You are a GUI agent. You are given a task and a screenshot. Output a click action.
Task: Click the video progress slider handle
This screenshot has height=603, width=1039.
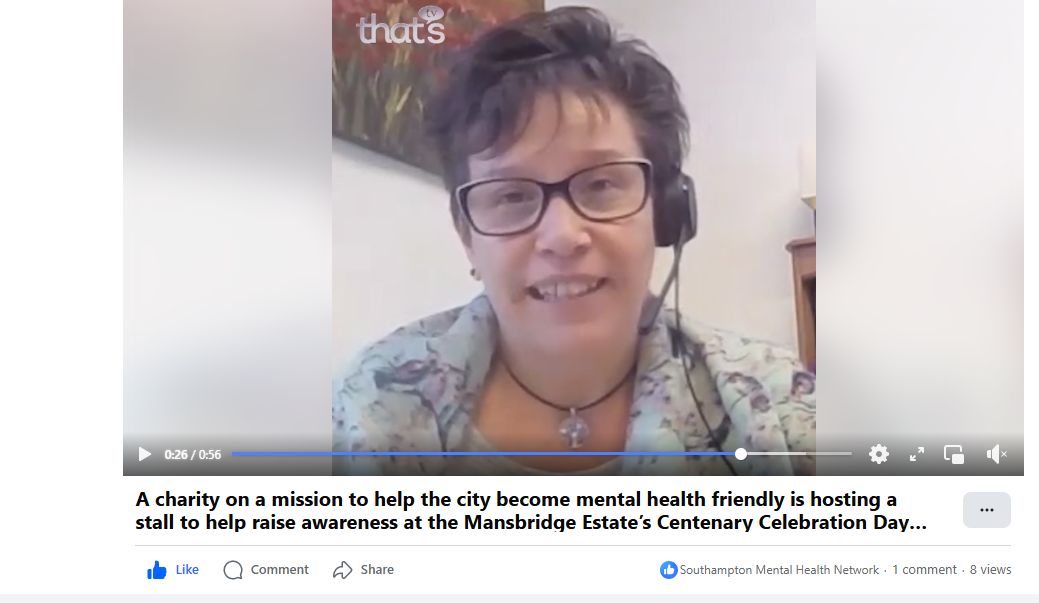(x=741, y=454)
